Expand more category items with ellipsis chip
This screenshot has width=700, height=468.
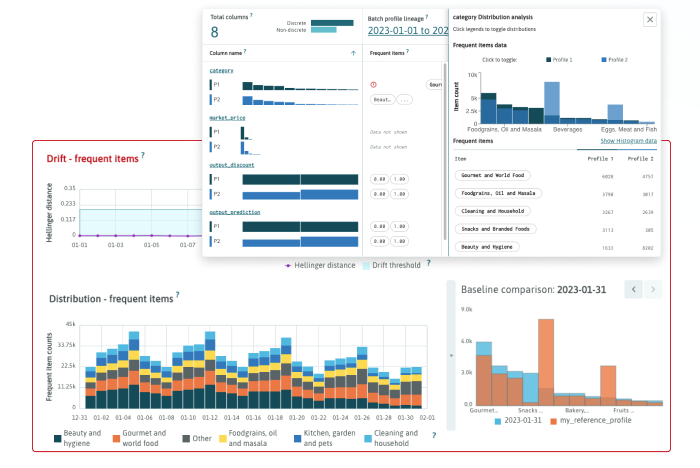pyautogui.click(x=403, y=100)
